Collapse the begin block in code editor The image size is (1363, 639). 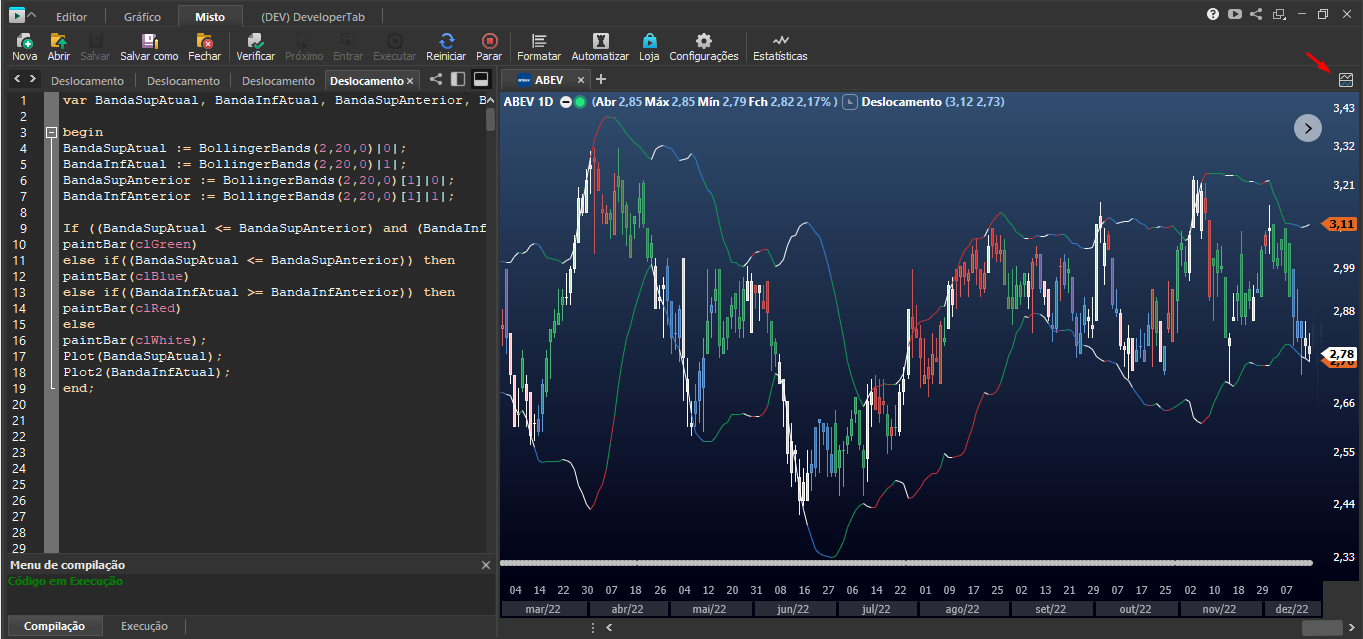[x=52, y=132]
